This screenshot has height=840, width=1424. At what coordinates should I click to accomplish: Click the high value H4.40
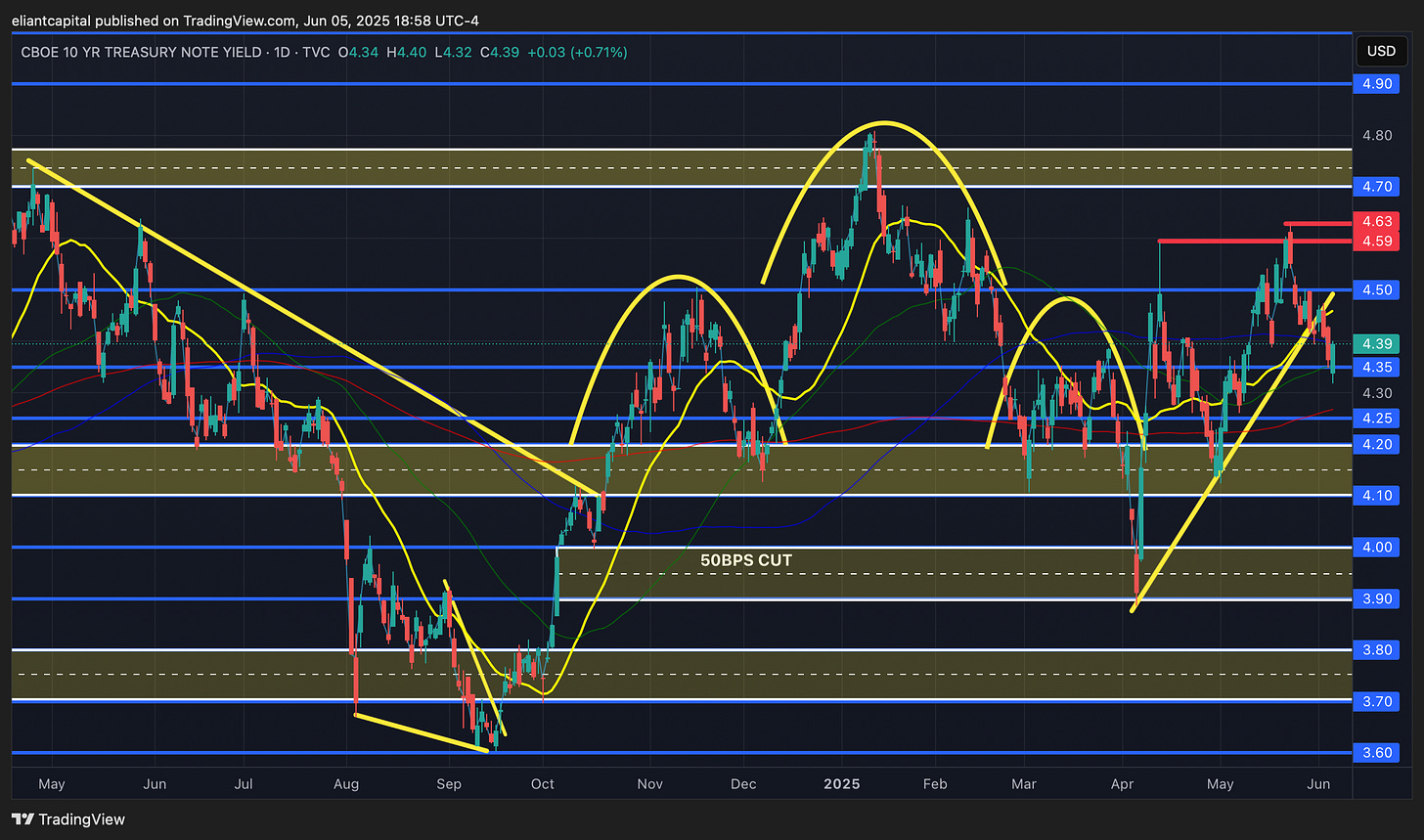(407, 51)
